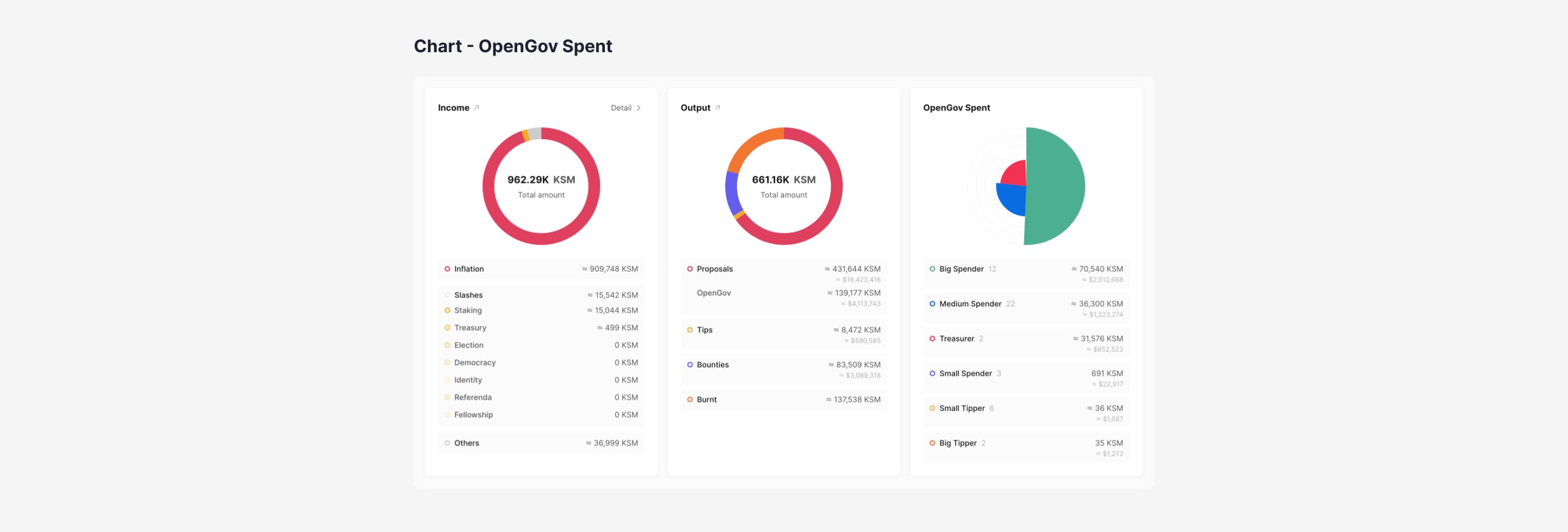
Task: Click the Staking row label
Action: click(468, 310)
